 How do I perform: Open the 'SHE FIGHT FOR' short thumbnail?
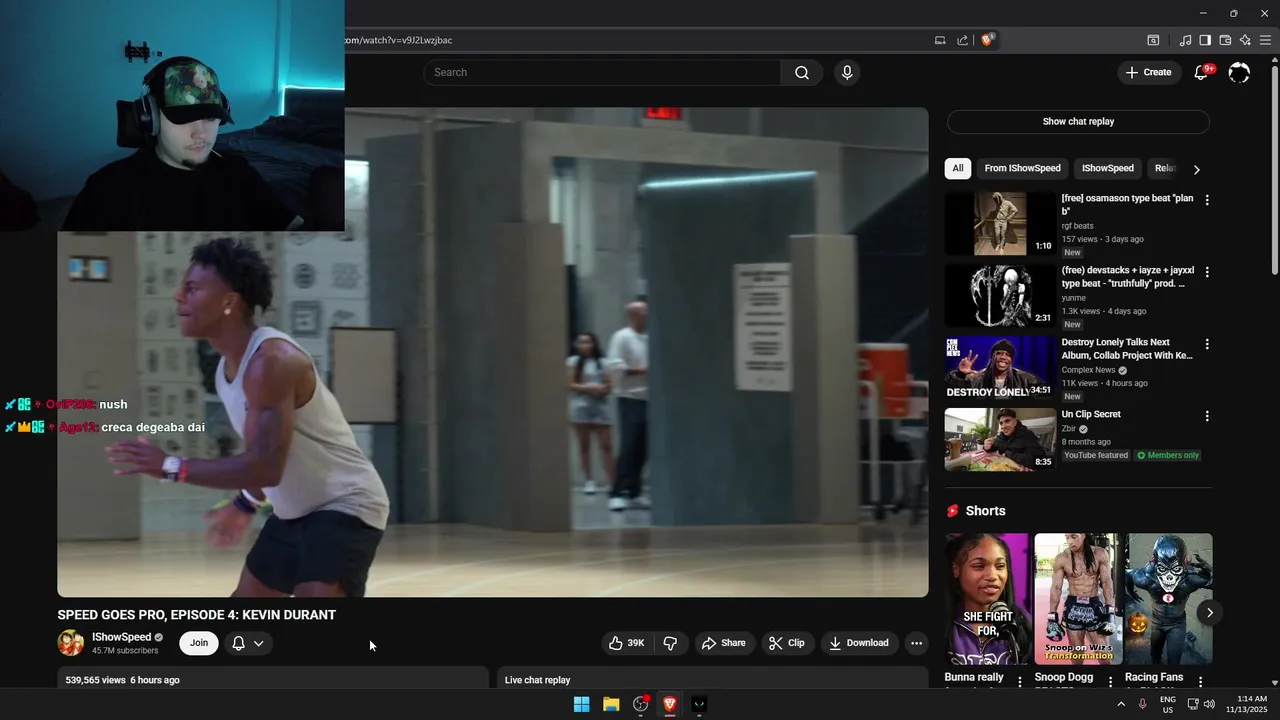(987, 599)
